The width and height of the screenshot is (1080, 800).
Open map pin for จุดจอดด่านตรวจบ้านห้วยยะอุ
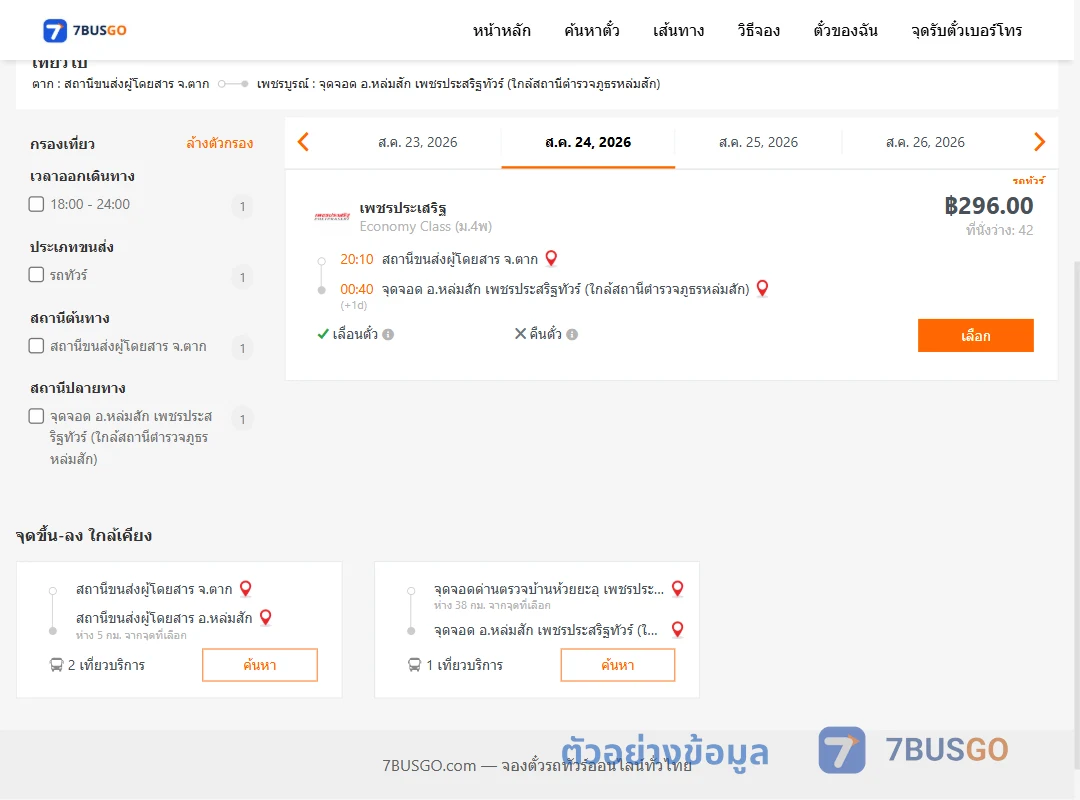[678, 588]
